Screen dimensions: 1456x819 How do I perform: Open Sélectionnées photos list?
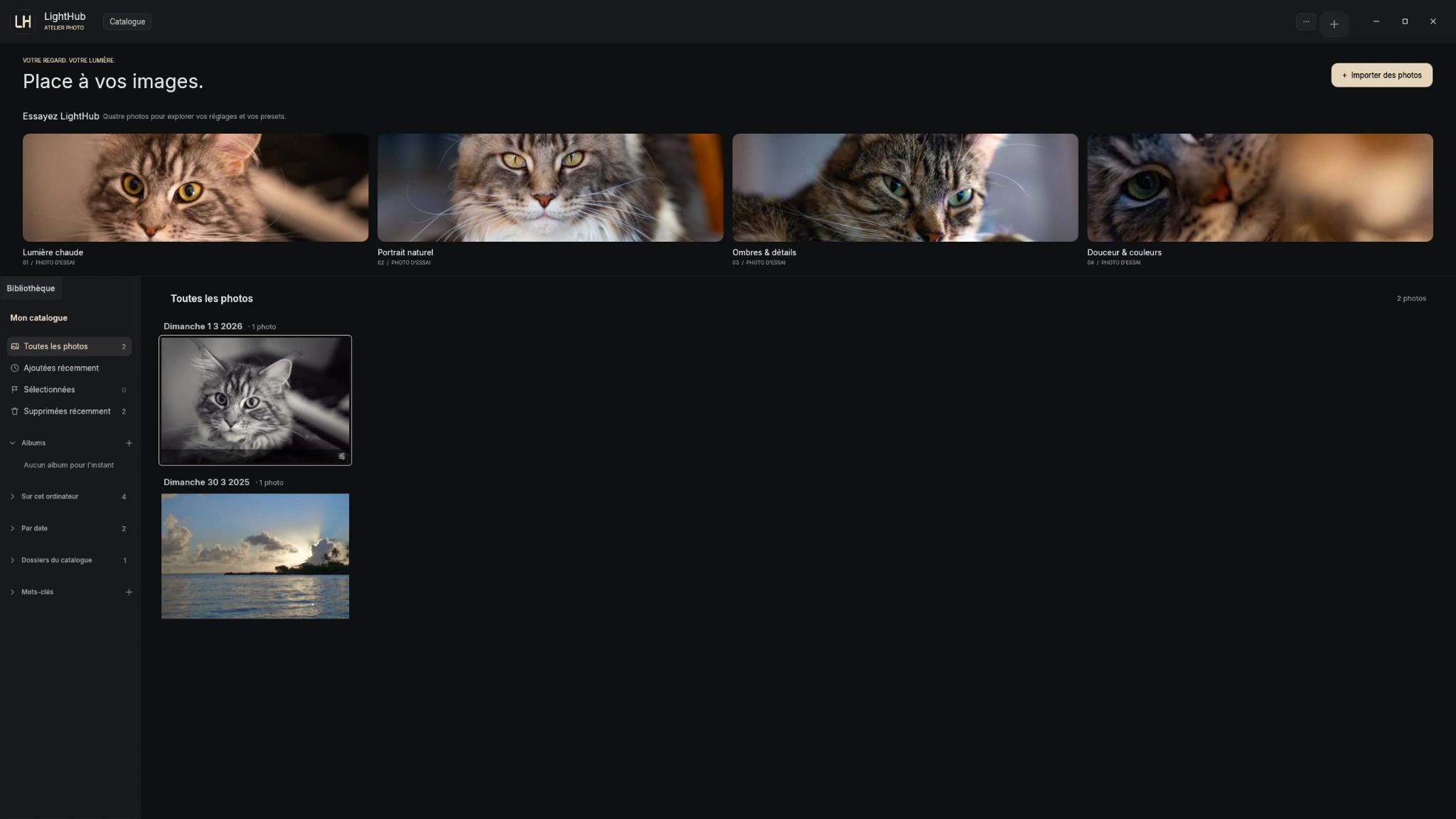click(69, 390)
